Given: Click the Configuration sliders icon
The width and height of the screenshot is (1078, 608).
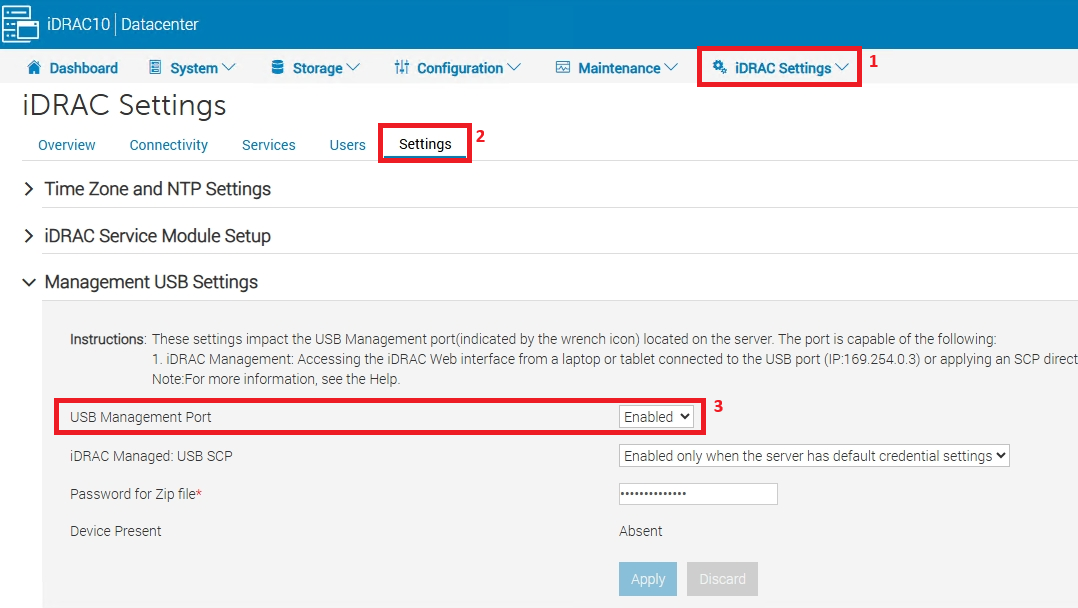Looking at the screenshot, I should (x=402, y=67).
